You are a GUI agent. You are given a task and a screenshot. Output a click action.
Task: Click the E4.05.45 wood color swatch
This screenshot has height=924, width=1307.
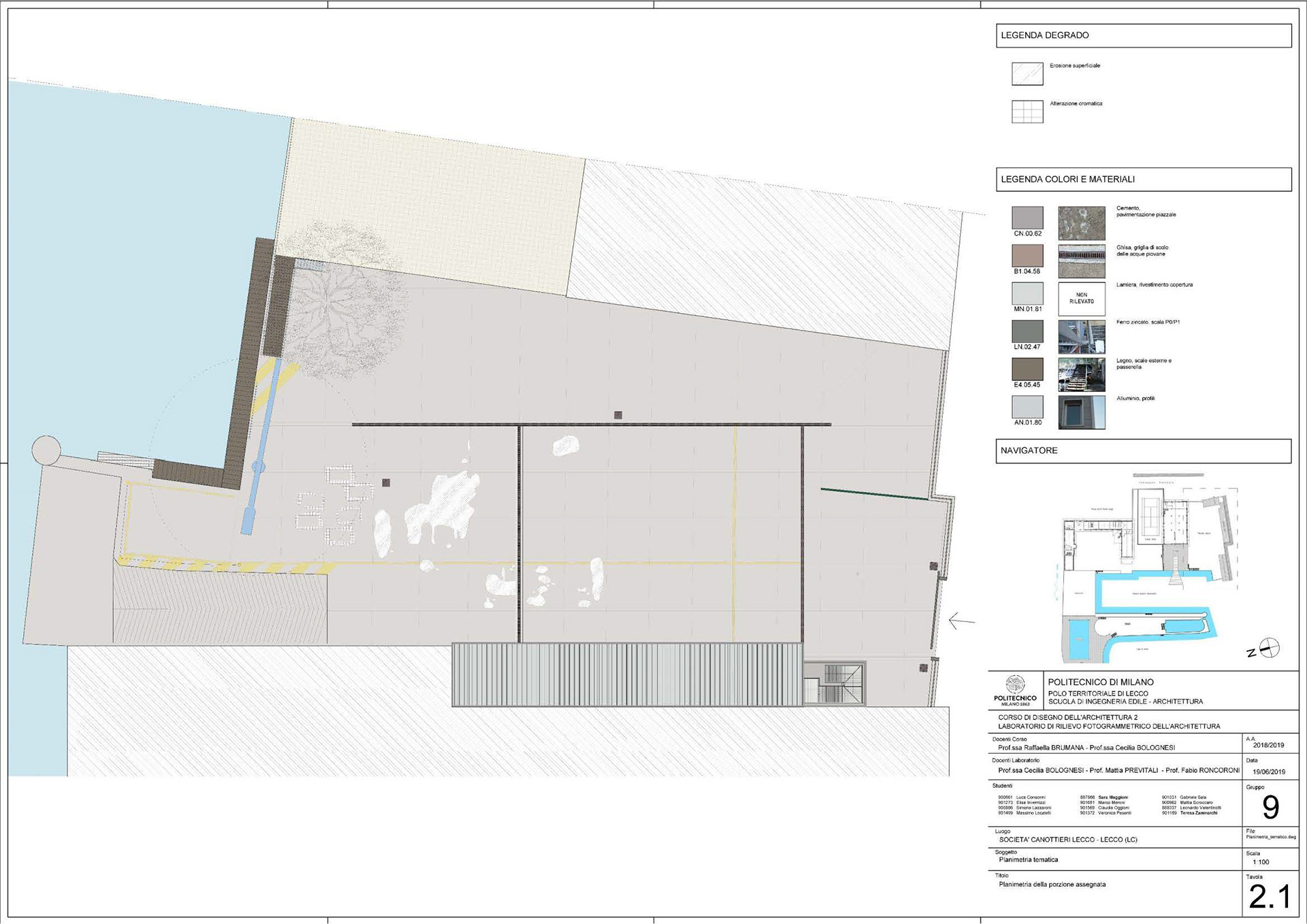pos(1027,369)
